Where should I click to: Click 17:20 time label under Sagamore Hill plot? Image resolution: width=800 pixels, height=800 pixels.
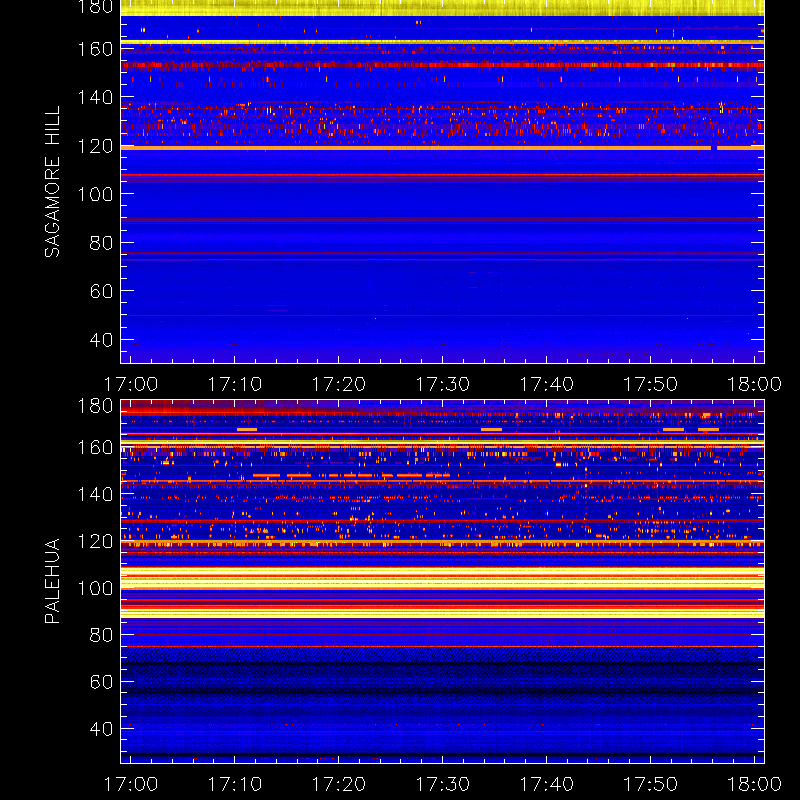pyautogui.click(x=339, y=384)
